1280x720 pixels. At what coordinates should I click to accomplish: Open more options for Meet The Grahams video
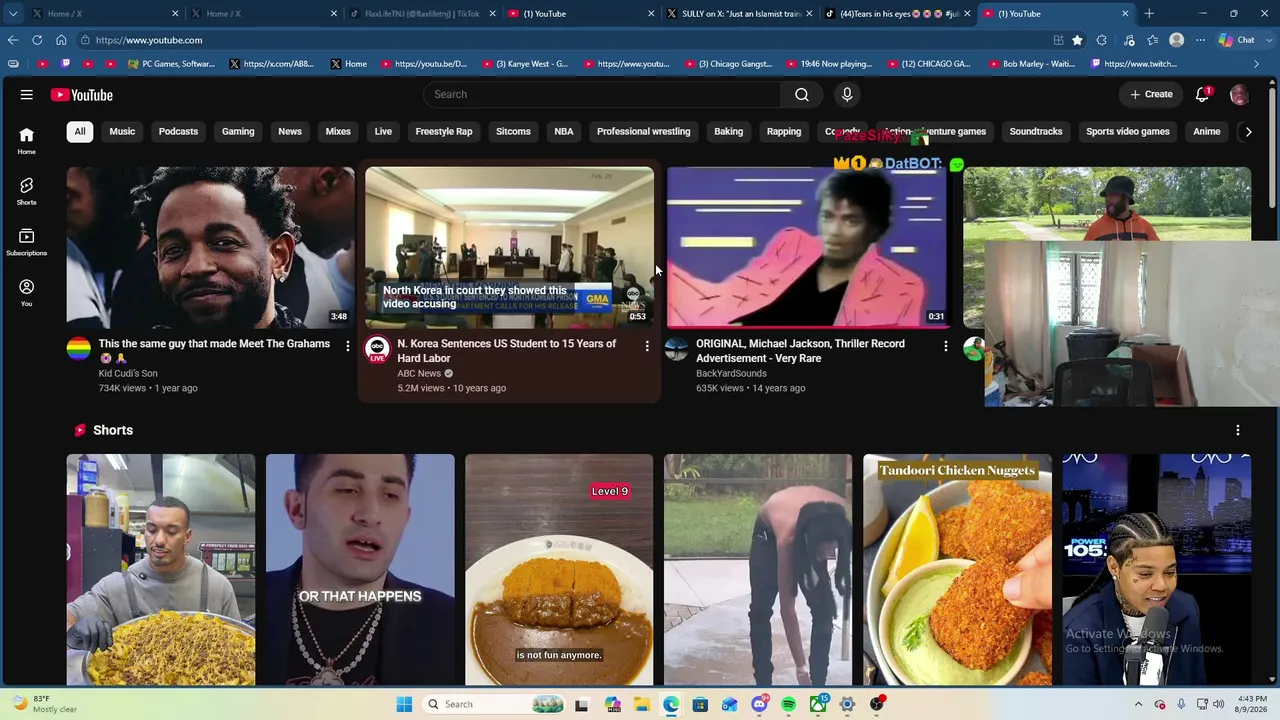(348, 346)
